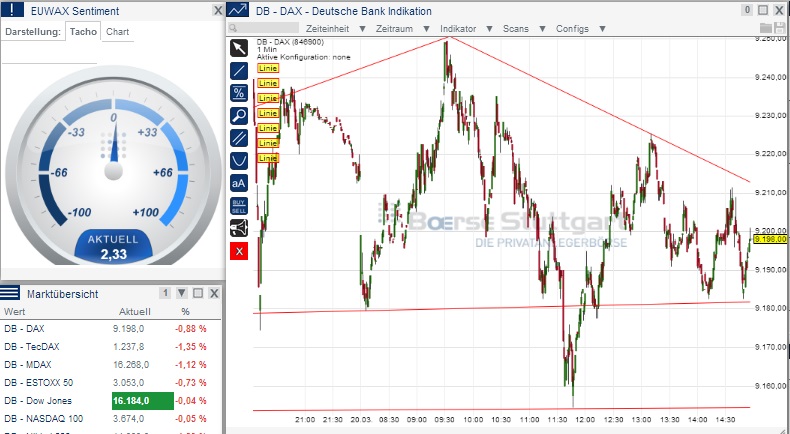Click the red X delete drawings tool
This screenshot has height=434, width=790.
pos(239,251)
